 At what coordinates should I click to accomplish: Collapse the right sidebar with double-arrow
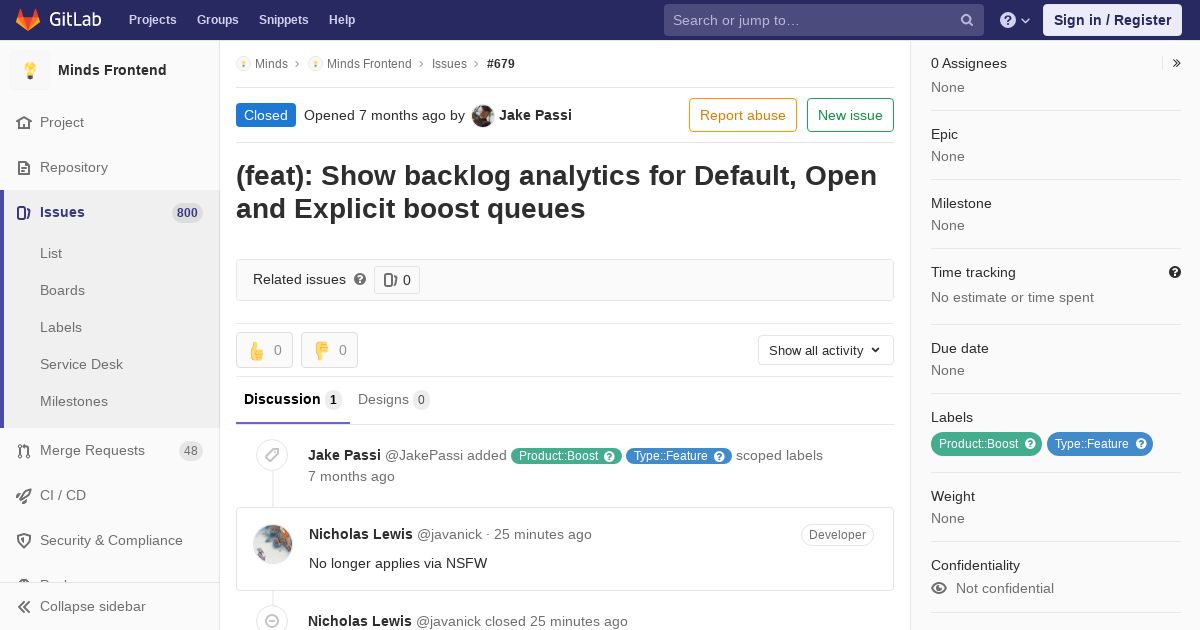tap(1177, 63)
